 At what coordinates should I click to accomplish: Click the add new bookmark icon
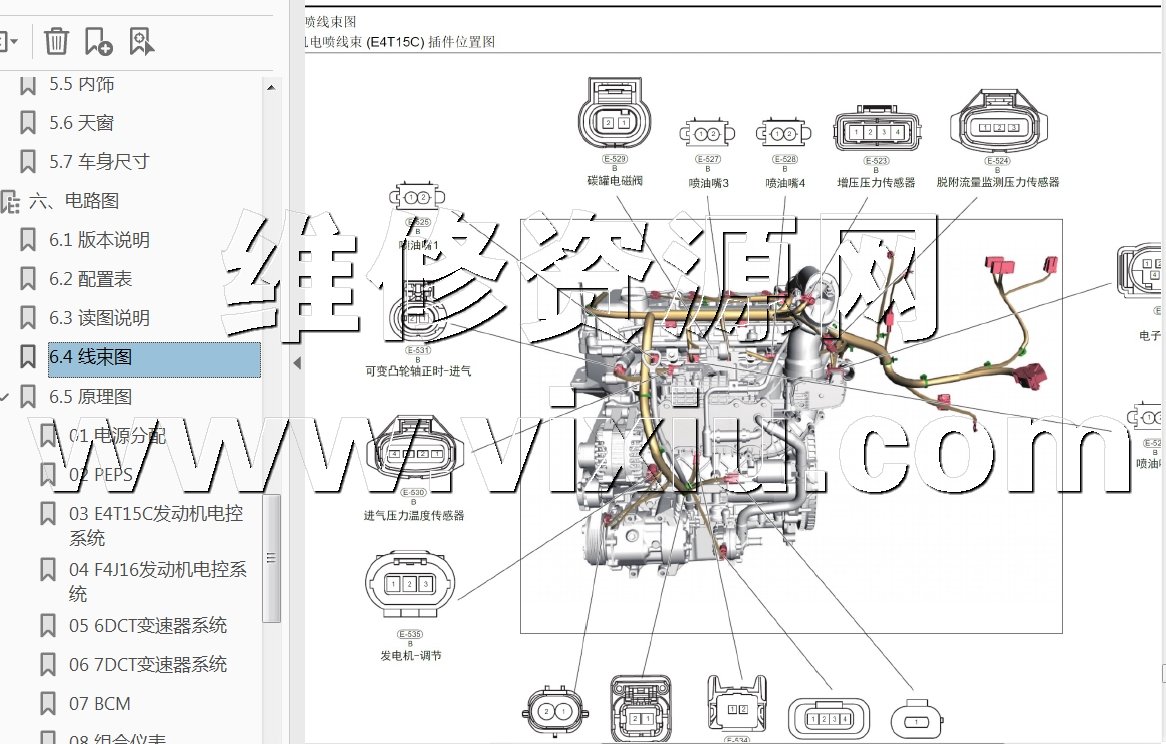[x=98, y=41]
